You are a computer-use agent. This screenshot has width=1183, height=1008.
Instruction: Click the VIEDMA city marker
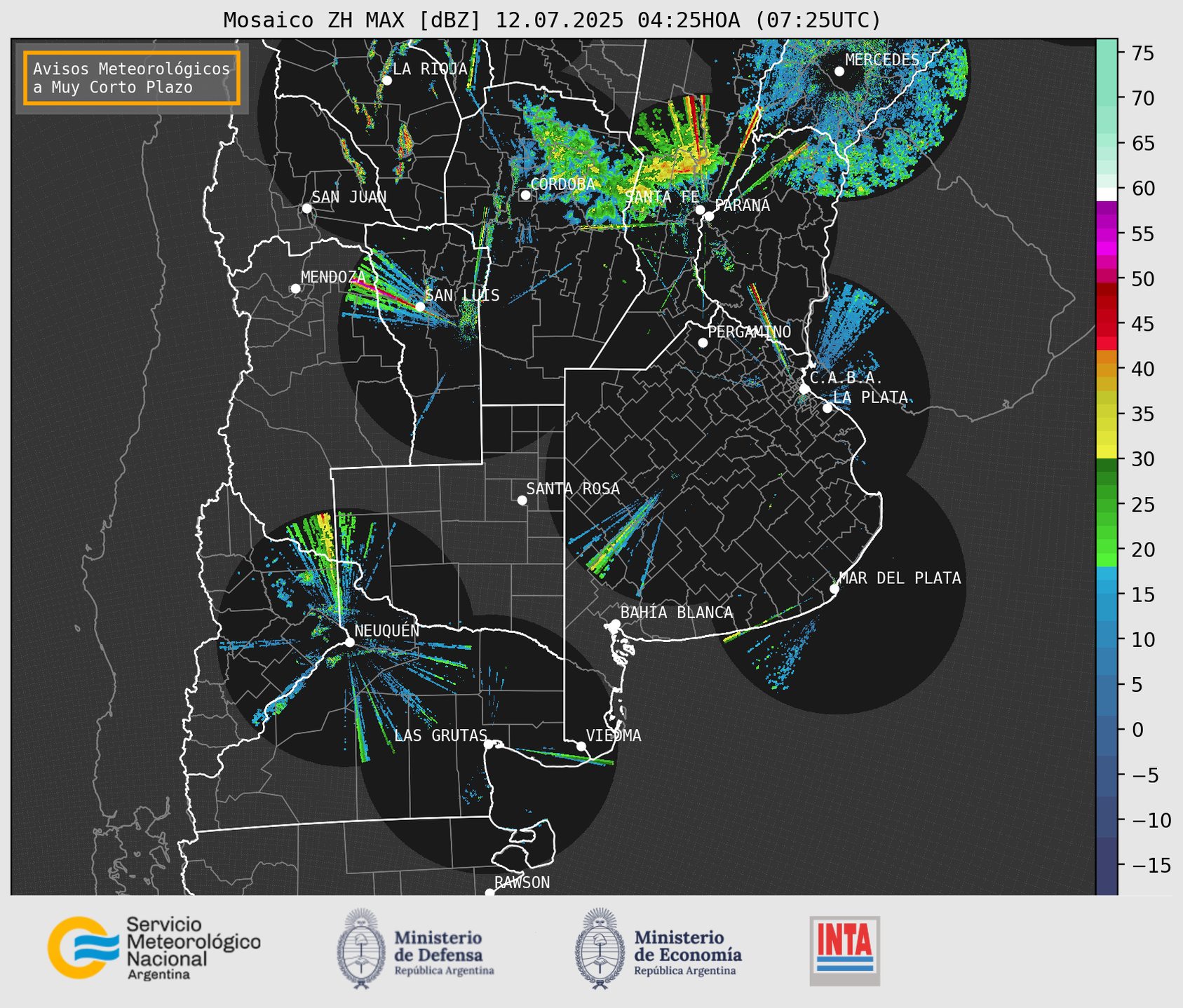tap(581, 746)
